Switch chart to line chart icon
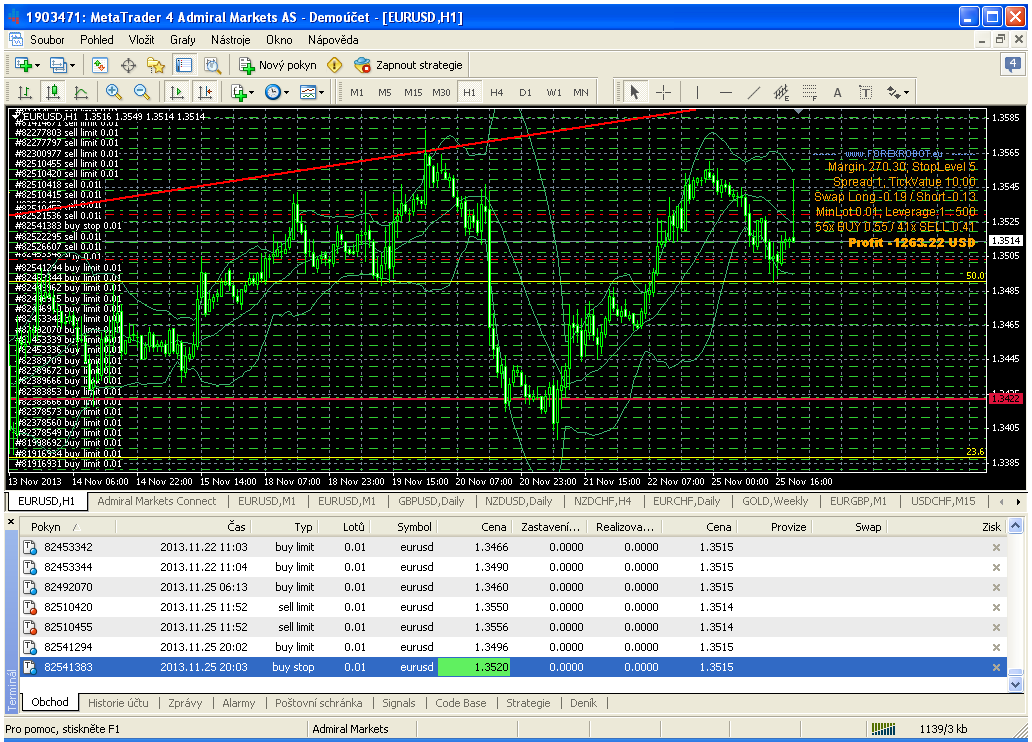1032x742 pixels. (x=81, y=93)
